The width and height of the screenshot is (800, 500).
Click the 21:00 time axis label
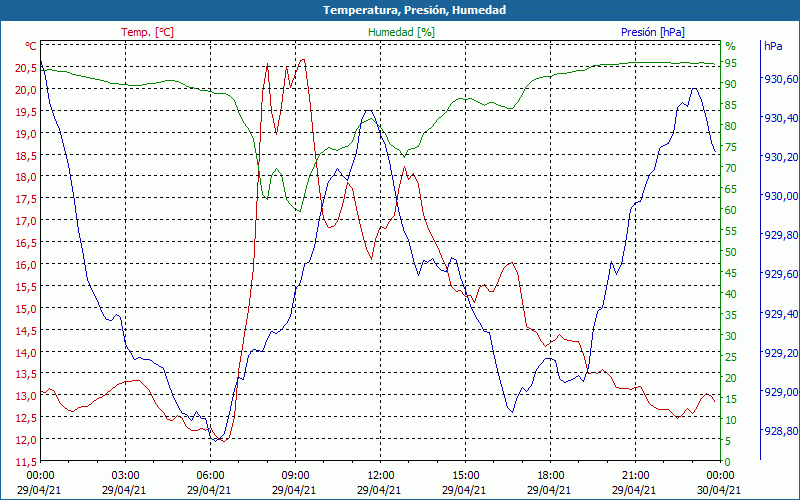coord(635,475)
